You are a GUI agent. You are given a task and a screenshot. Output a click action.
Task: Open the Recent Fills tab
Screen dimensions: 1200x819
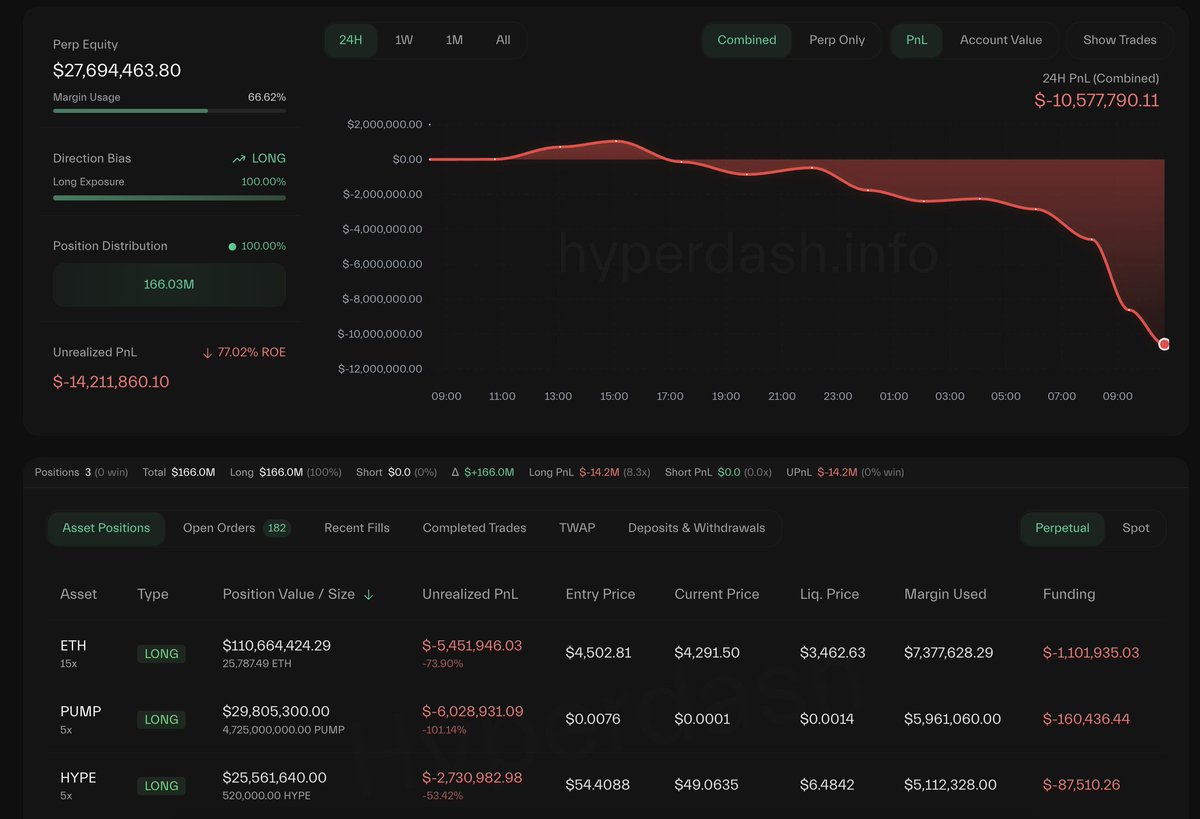[357, 528]
